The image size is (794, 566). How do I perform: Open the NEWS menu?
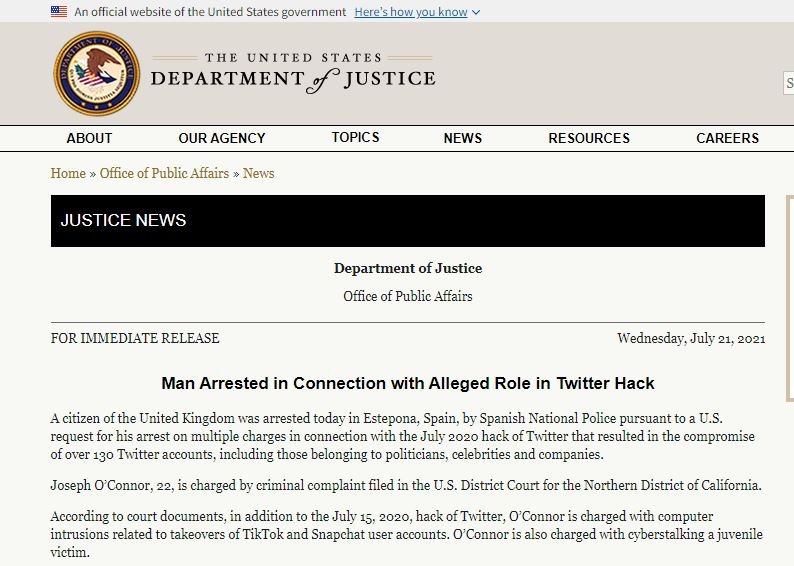tap(463, 138)
